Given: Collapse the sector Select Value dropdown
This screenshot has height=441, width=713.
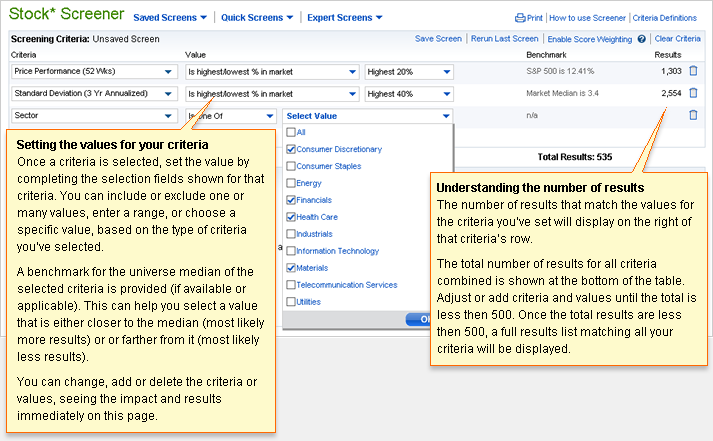Looking at the screenshot, I should coord(367,116).
